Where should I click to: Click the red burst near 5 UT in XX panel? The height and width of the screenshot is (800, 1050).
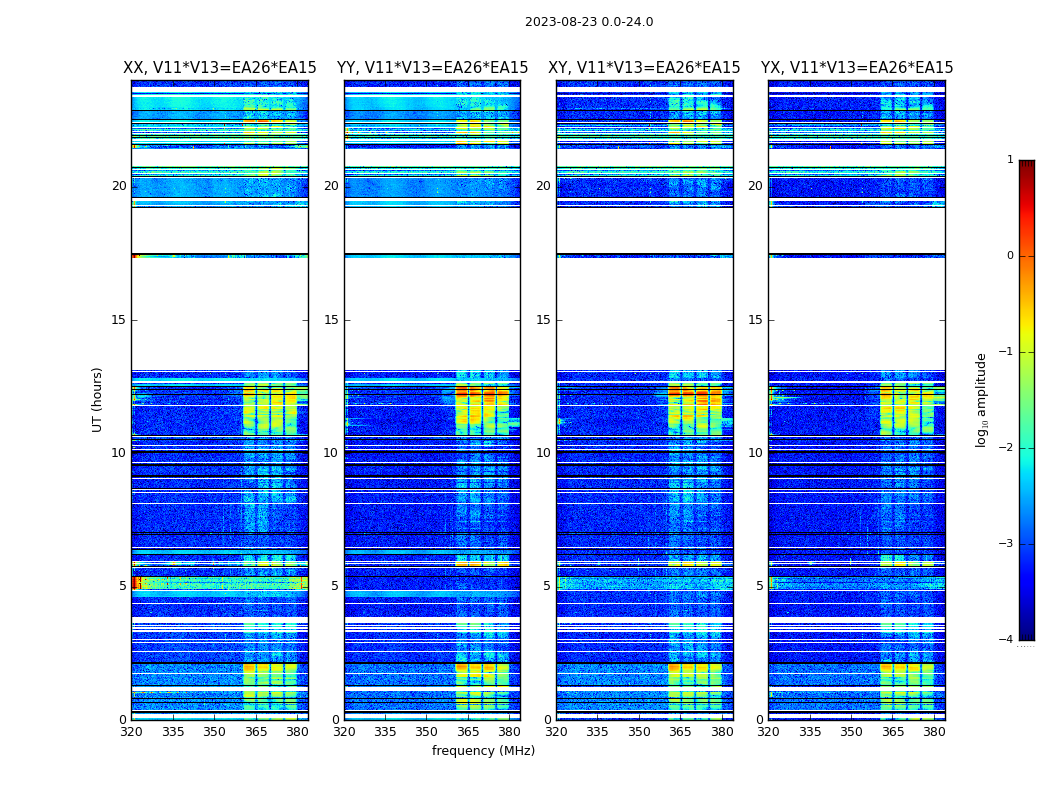tap(137, 583)
